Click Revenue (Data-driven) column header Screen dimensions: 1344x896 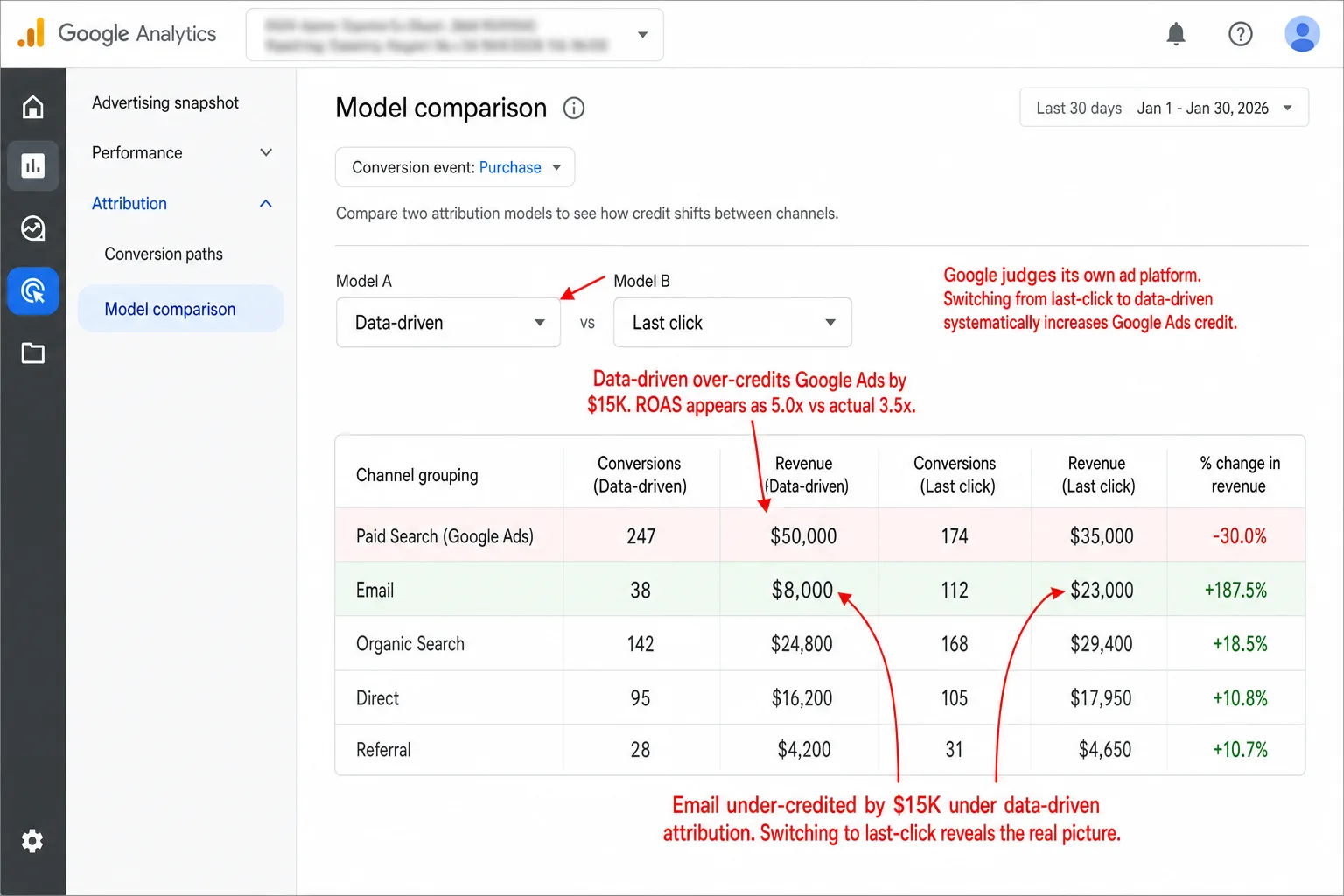[x=804, y=475]
